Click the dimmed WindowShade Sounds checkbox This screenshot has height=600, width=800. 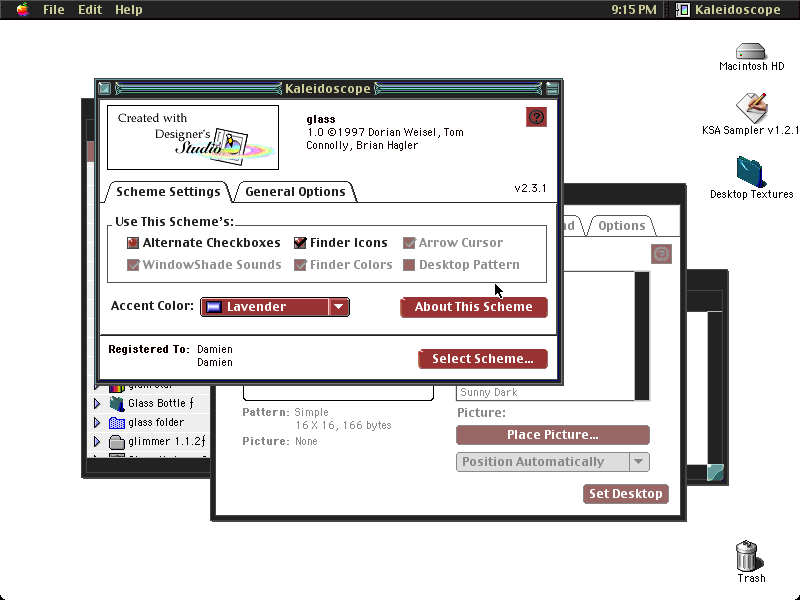(133, 265)
